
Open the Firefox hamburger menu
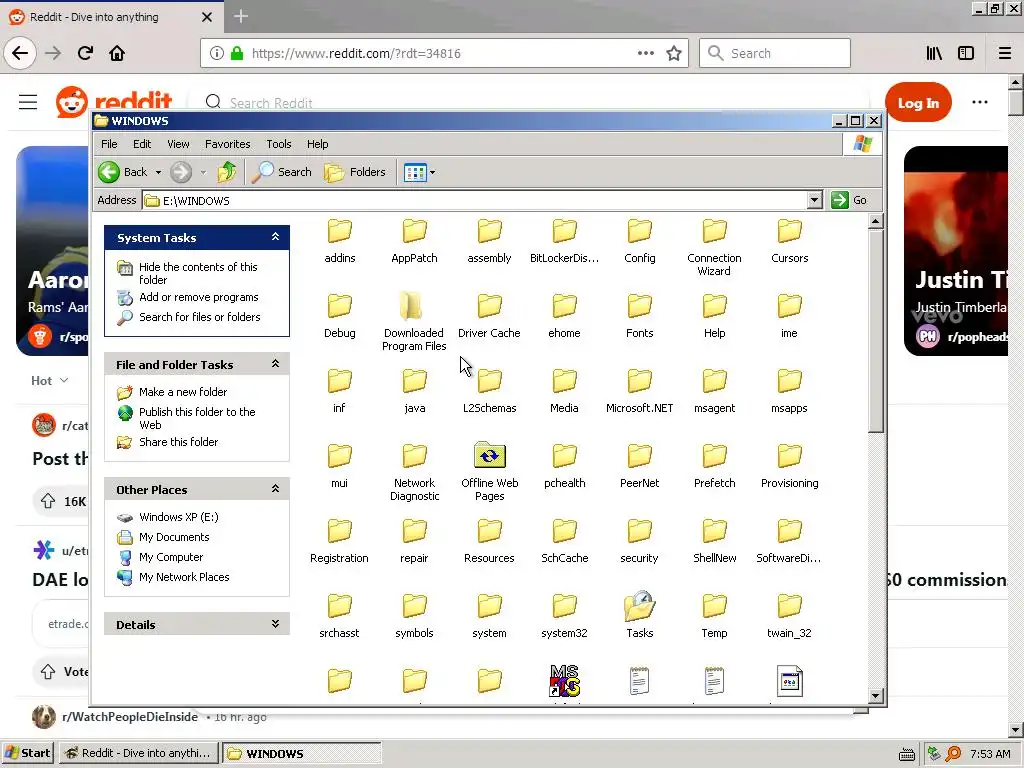(x=1005, y=53)
